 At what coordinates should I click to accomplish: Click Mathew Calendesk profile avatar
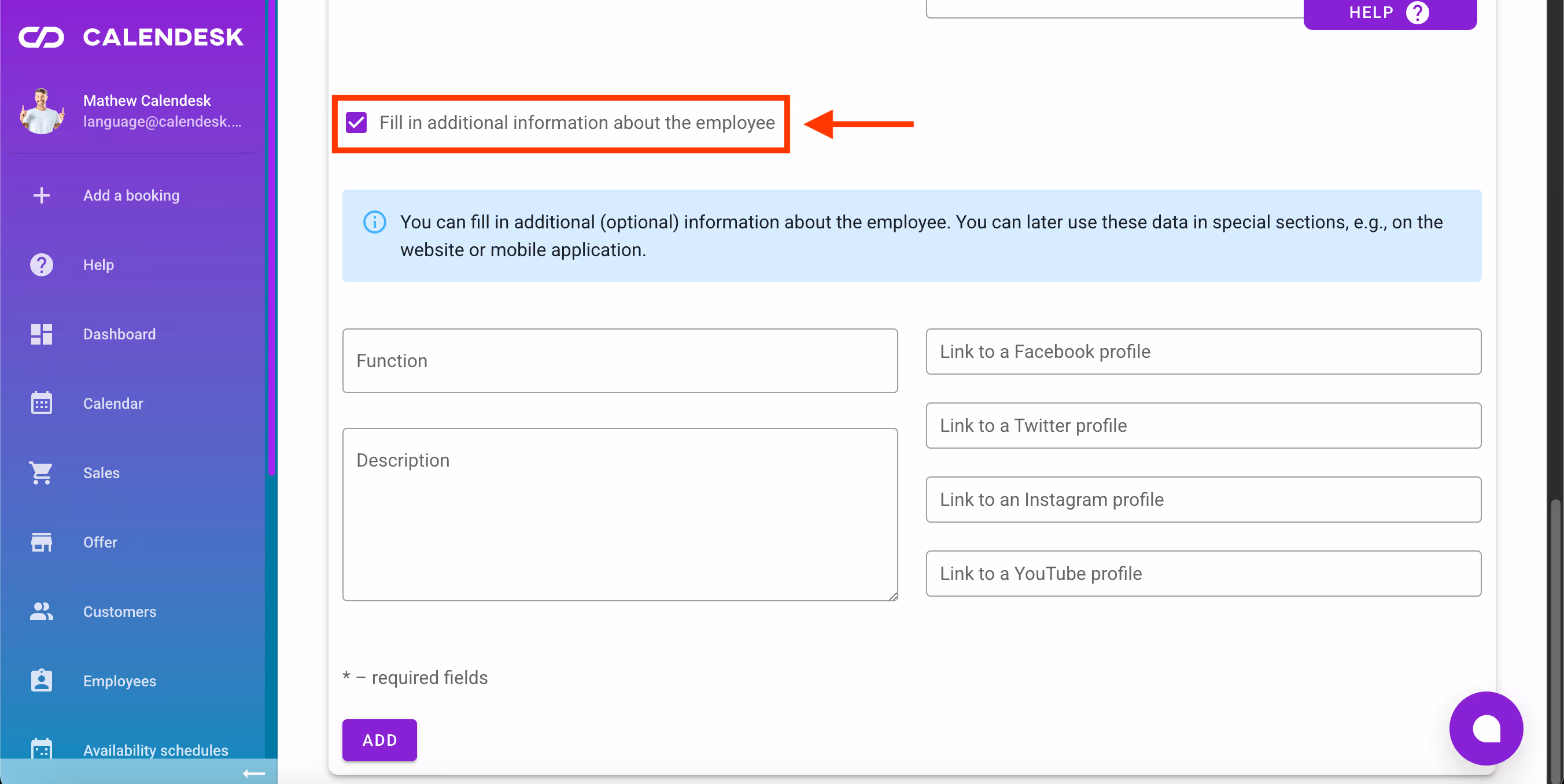[41, 111]
